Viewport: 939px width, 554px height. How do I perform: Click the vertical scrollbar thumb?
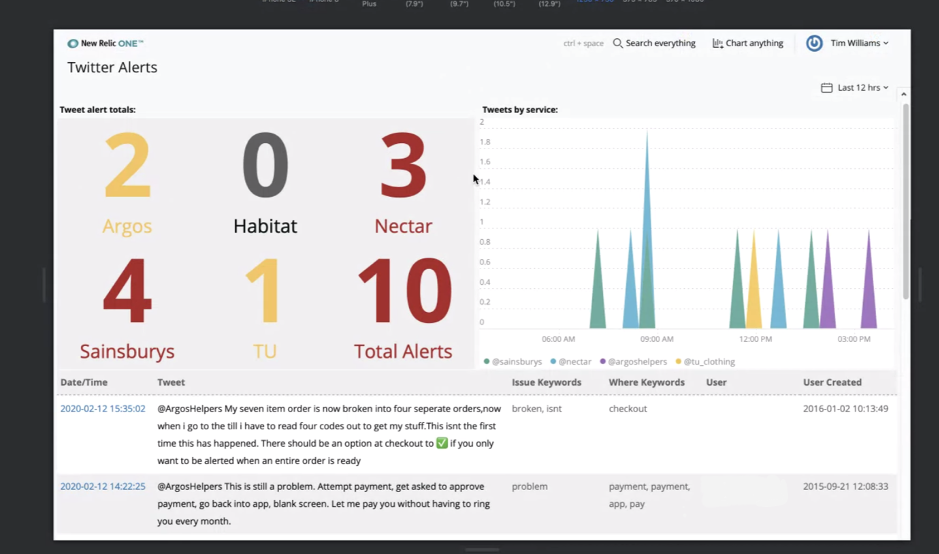point(905,201)
